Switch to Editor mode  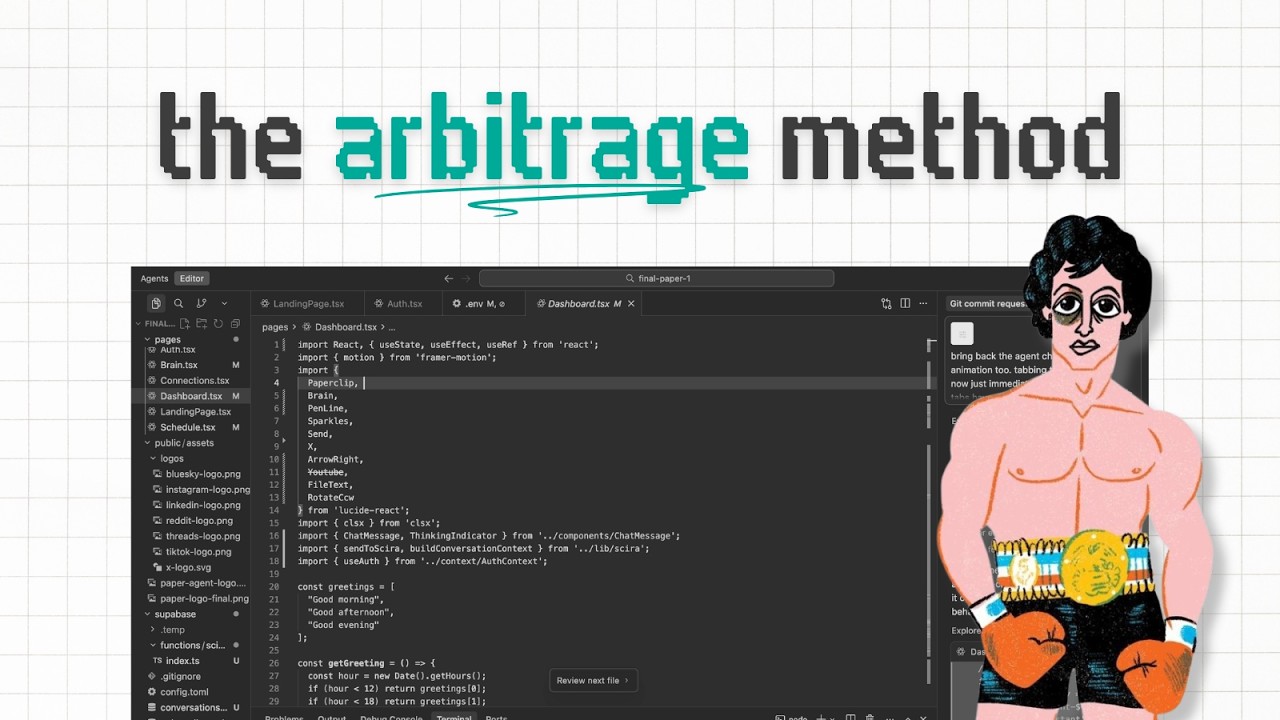point(191,279)
